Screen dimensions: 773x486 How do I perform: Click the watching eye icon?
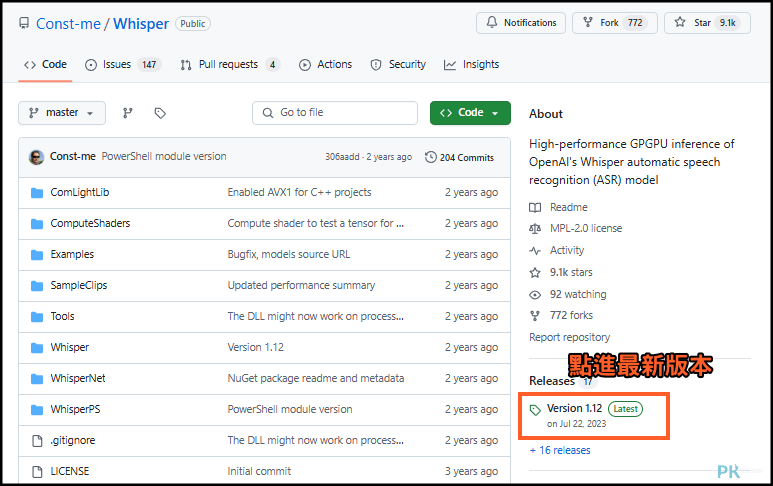click(x=535, y=295)
